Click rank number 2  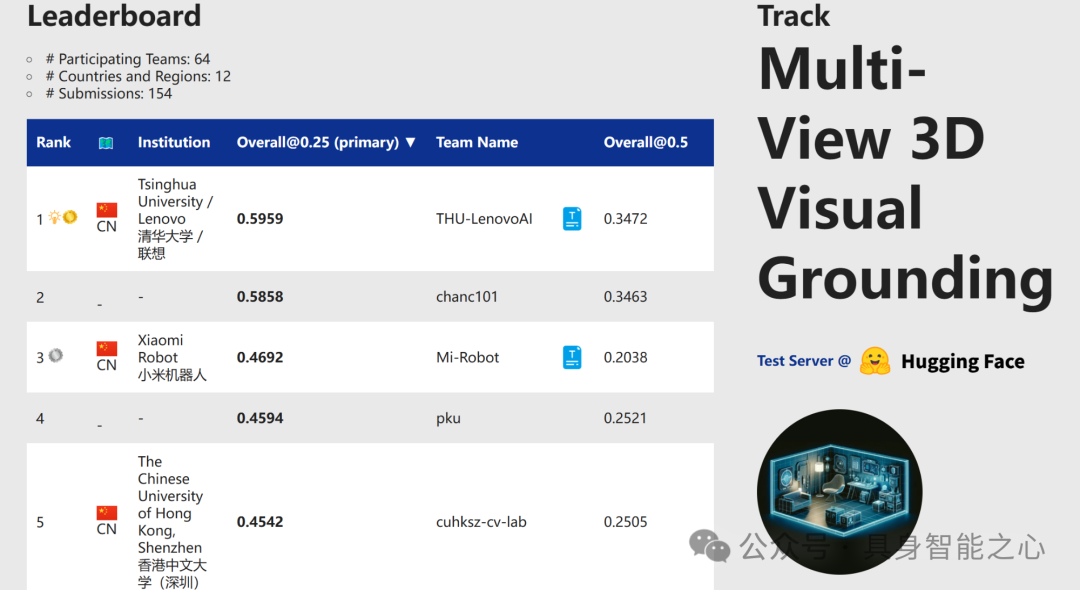pos(40,297)
